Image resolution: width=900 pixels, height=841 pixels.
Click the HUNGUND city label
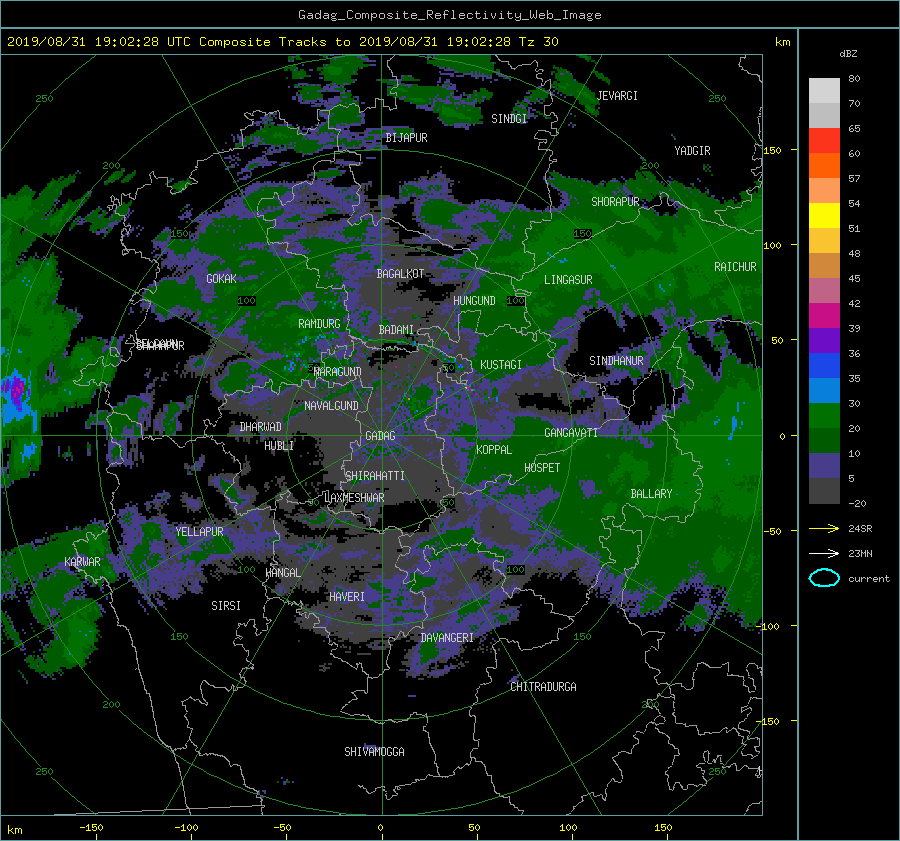[474, 301]
